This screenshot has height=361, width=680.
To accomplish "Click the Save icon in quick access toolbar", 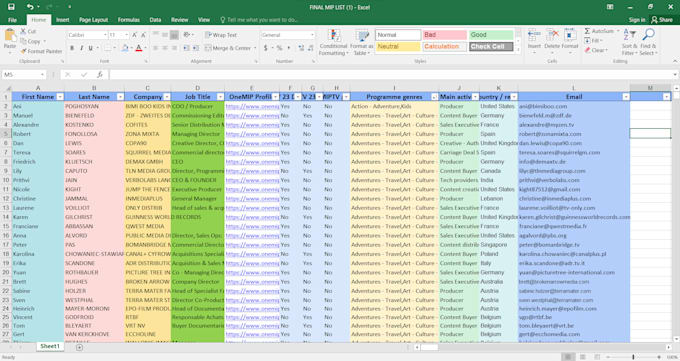I will 11,7.
